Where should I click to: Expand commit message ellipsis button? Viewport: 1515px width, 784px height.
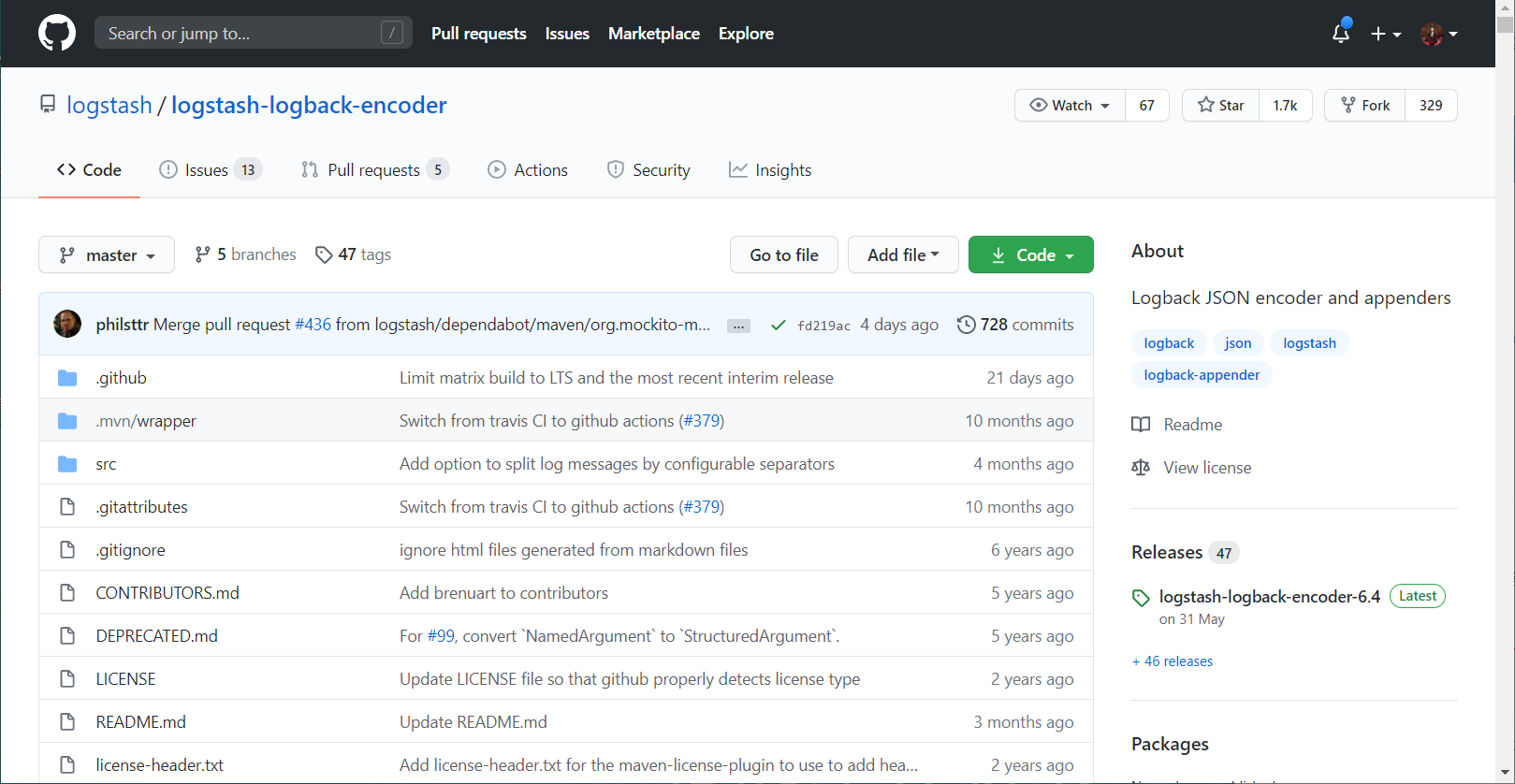coord(739,326)
